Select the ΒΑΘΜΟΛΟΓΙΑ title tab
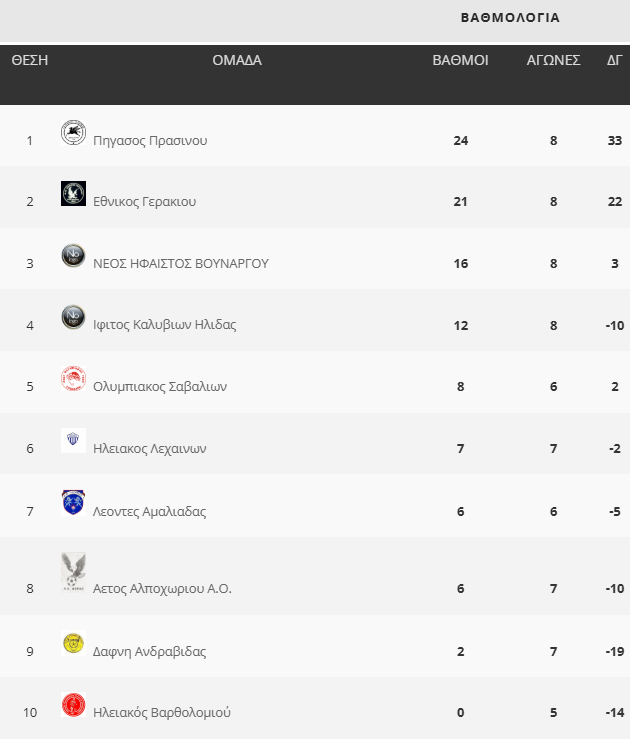This screenshot has width=630, height=747. (x=510, y=18)
